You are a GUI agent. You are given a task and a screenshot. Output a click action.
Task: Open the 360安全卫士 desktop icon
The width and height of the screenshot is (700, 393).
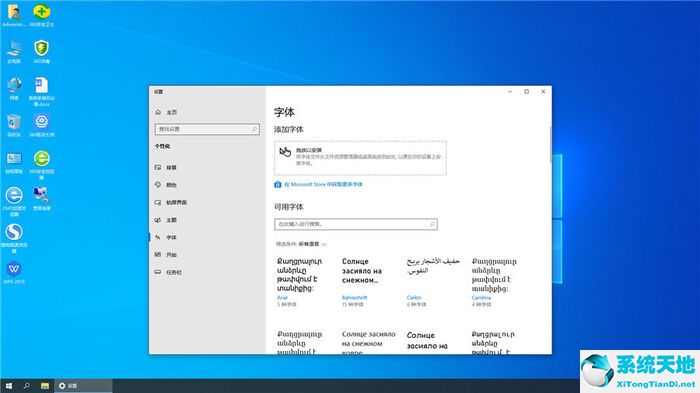[42, 15]
